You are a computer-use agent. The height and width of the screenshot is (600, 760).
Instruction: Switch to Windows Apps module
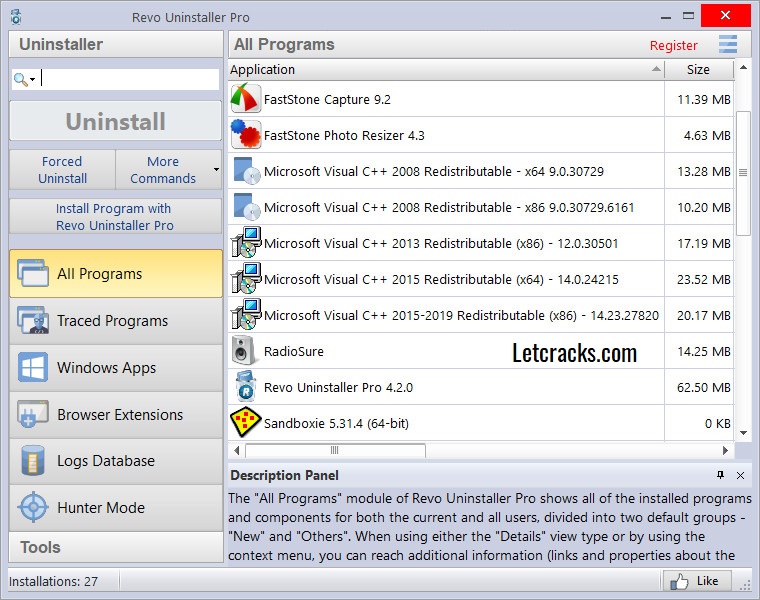(116, 367)
